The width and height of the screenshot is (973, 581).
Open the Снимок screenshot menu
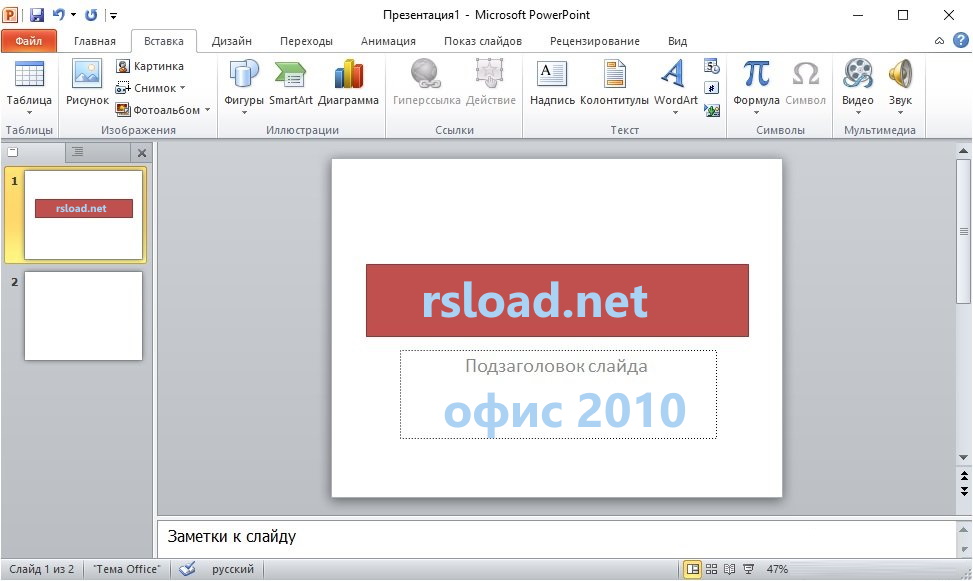click(151, 88)
